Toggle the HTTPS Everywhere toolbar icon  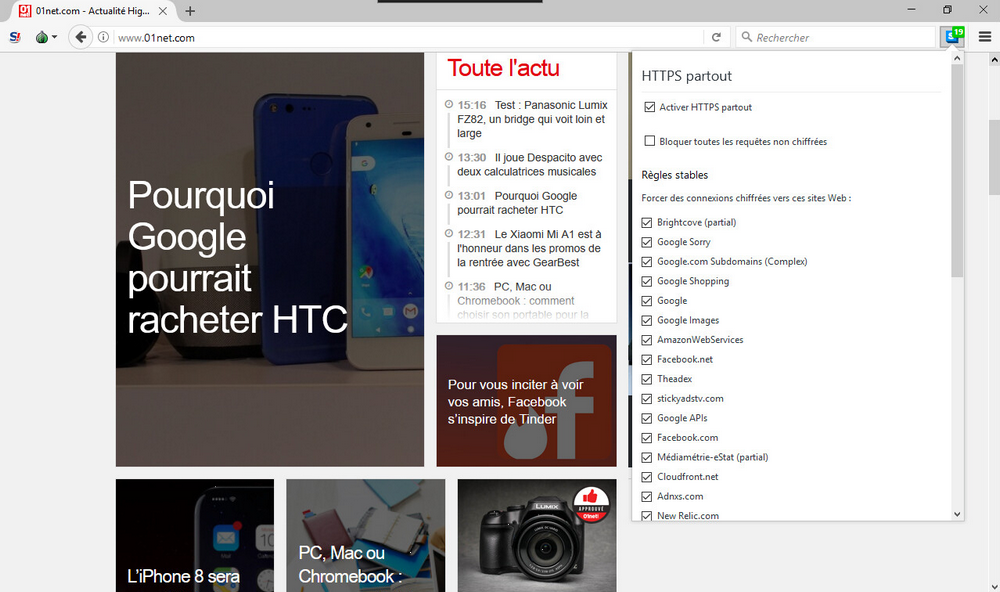(952, 36)
